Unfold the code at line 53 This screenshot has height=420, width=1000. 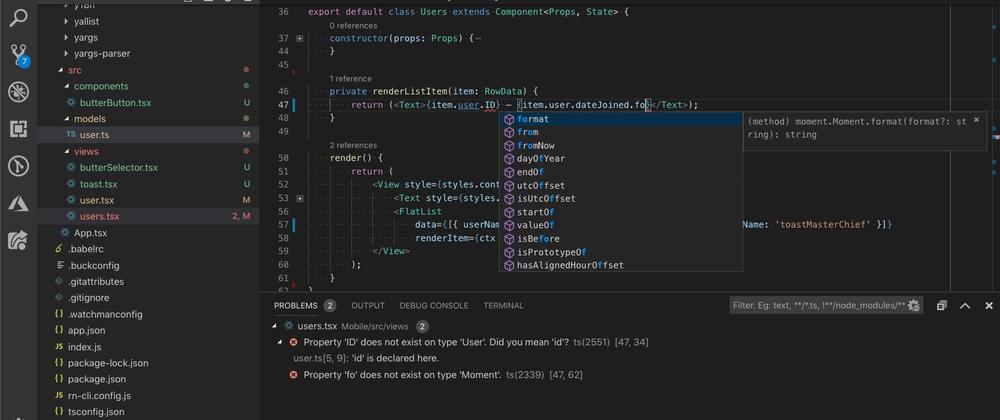[x=300, y=198]
